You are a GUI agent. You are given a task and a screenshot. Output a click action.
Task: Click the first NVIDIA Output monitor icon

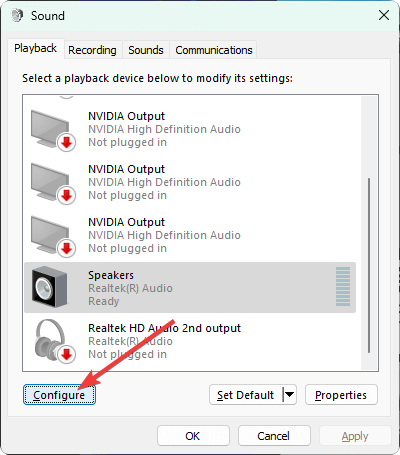click(x=53, y=130)
